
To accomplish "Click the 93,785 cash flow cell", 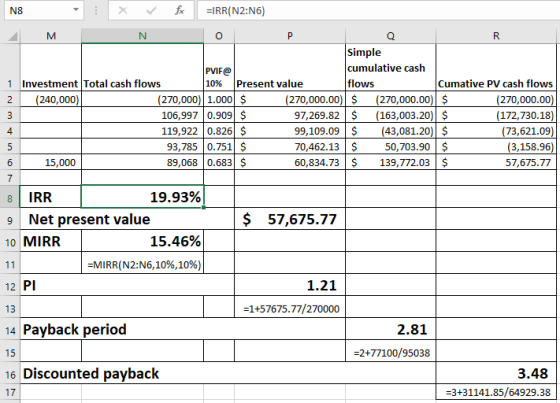I will 142,146.
